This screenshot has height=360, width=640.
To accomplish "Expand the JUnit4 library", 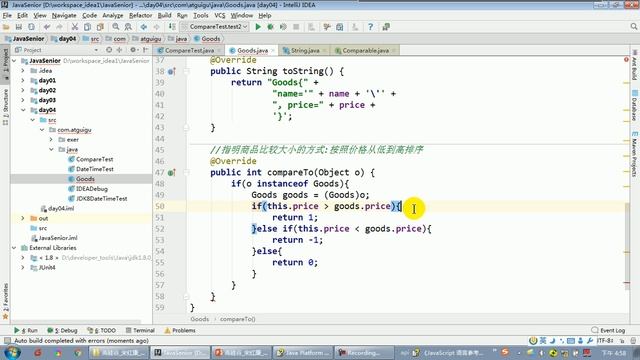I will tap(23, 268).
